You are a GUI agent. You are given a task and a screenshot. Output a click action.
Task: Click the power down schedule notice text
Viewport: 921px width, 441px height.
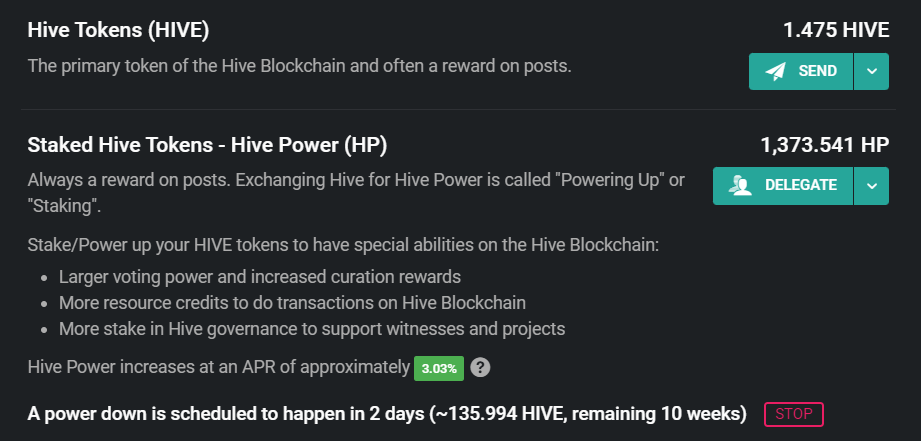387,414
